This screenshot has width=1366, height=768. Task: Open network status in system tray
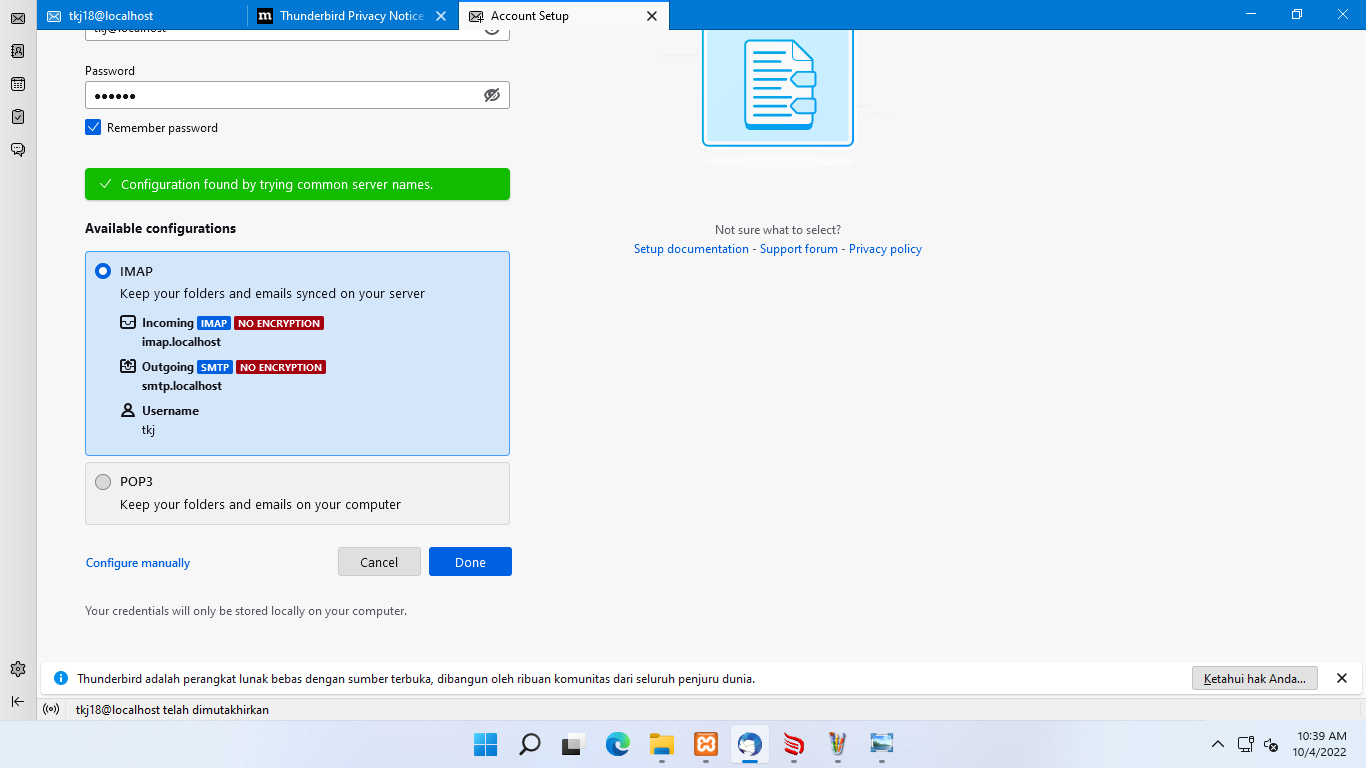(x=1246, y=744)
